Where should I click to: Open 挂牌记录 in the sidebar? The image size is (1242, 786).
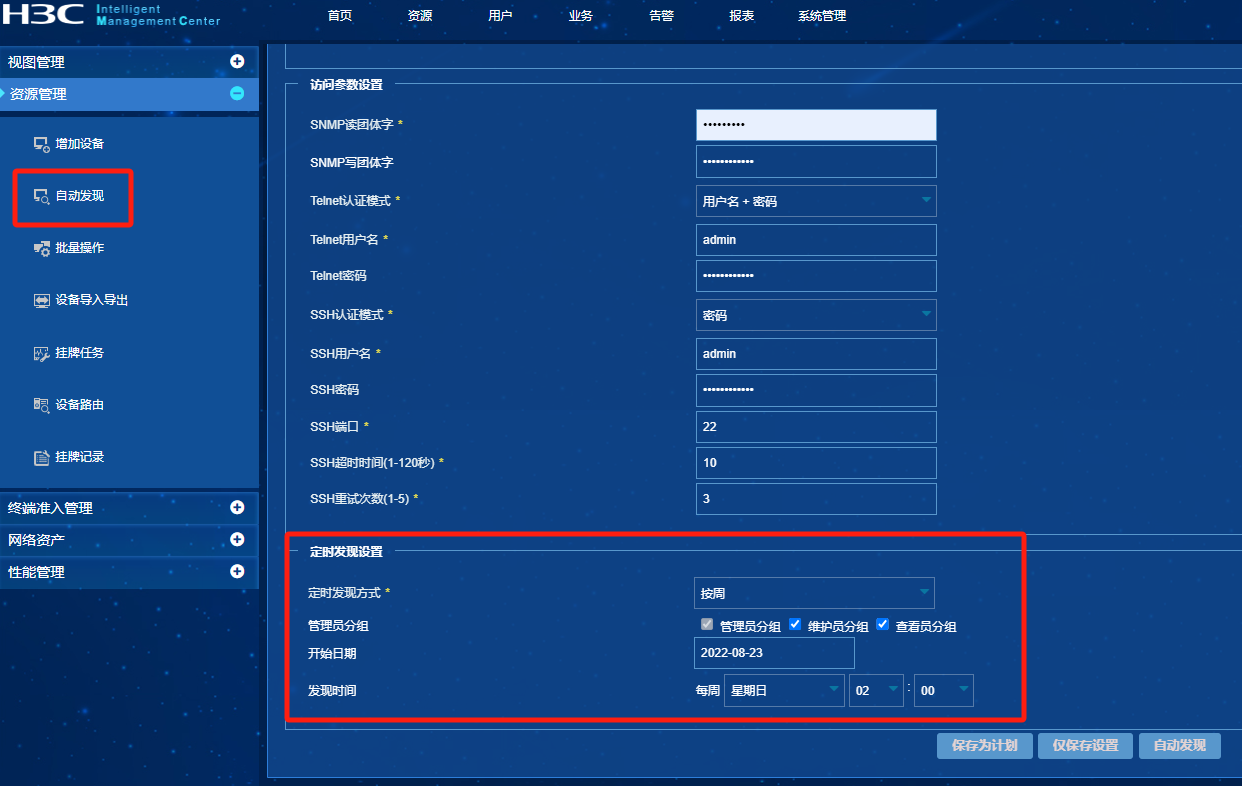pyautogui.click(x=80, y=457)
